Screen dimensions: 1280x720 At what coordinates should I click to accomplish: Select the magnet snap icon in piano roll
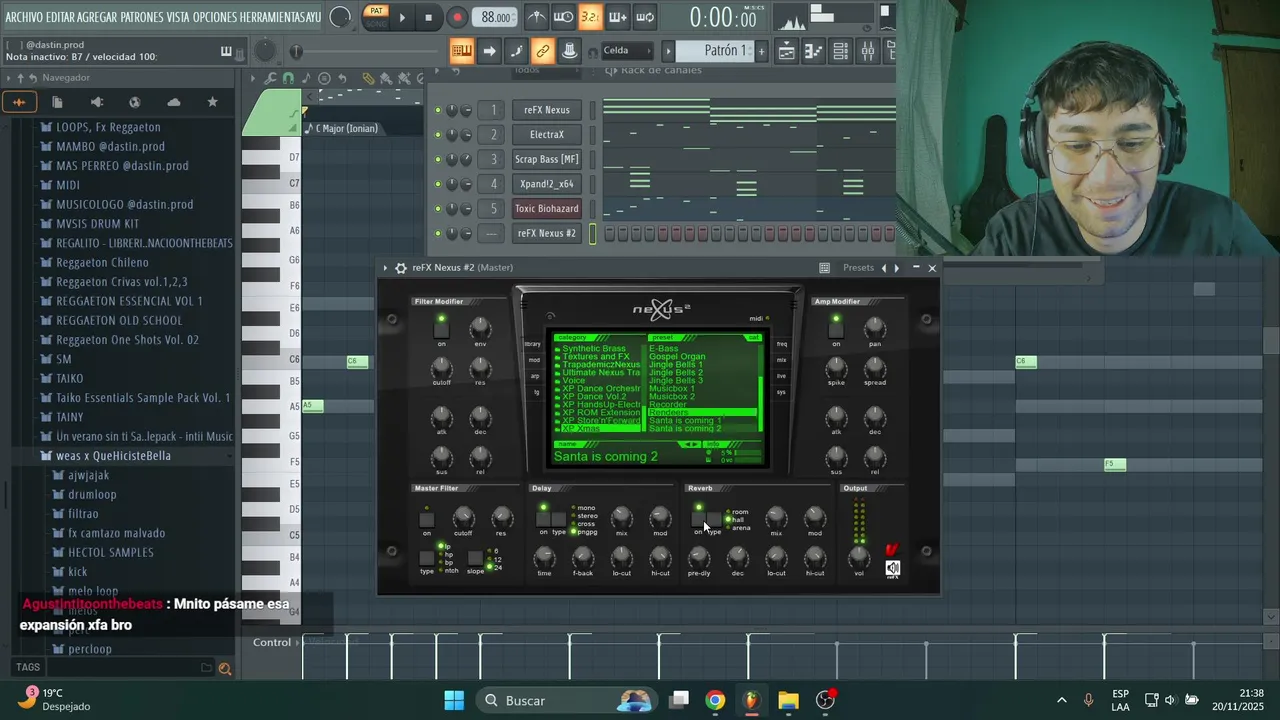[289, 78]
